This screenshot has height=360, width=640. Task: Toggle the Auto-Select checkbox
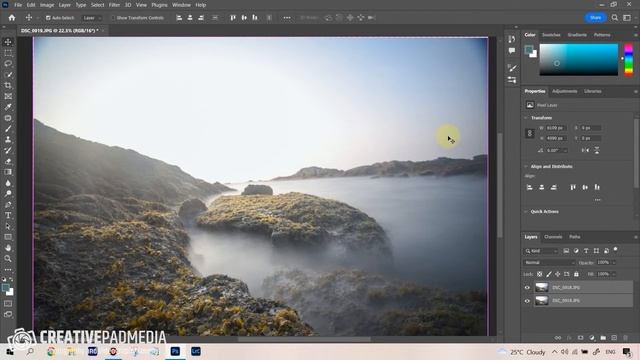48,18
